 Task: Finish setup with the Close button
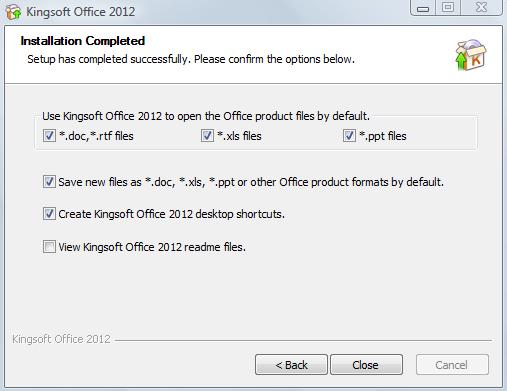click(x=366, y=365)
